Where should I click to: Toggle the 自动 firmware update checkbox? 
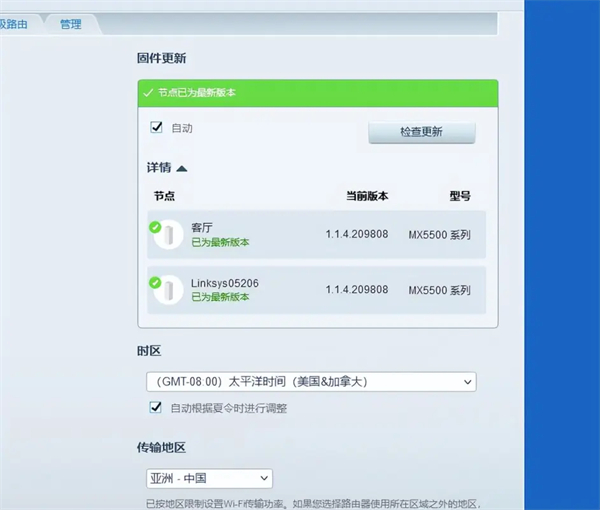[156, 127]
